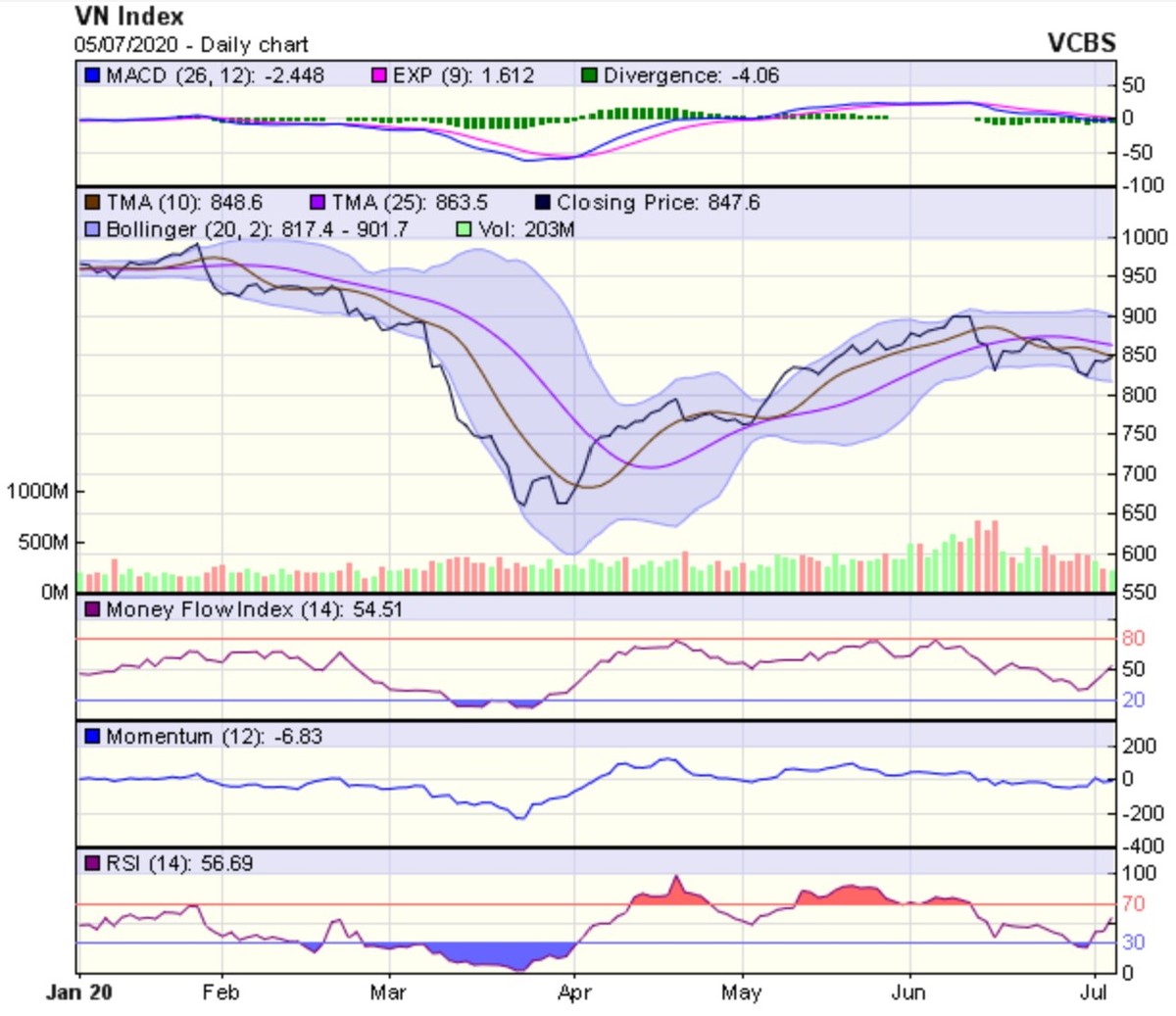The width and height of the screenshot is (1176, 1016).
Task: Select the blue Momentum (12) legend square
Action: 93,736
